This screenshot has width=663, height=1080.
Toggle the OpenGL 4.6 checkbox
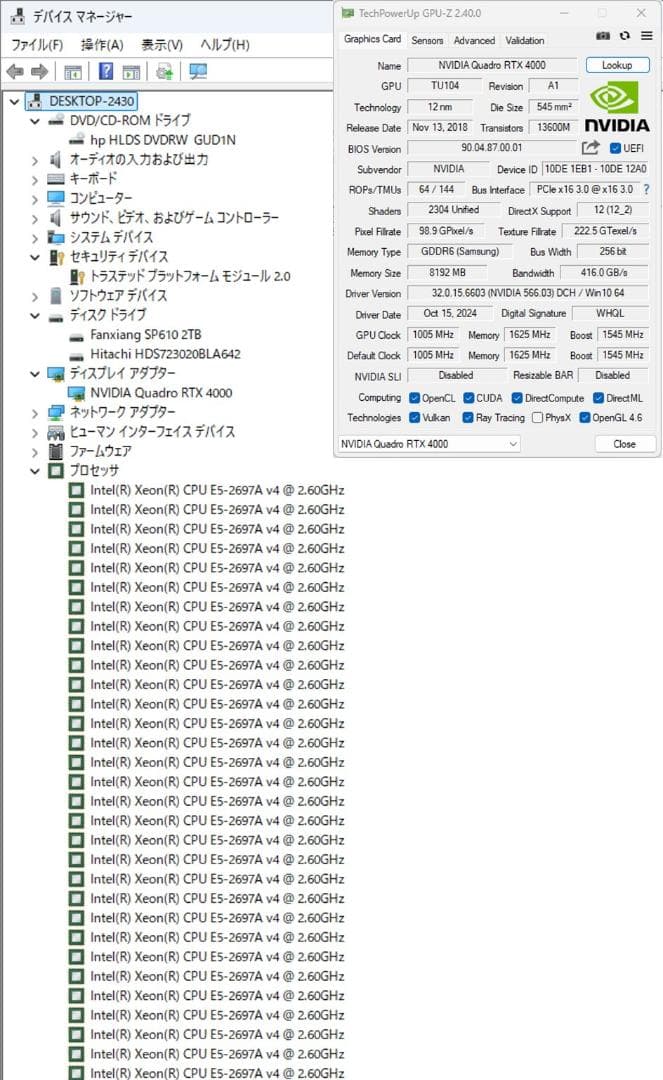pyautogui.click(x=585, y=417)
